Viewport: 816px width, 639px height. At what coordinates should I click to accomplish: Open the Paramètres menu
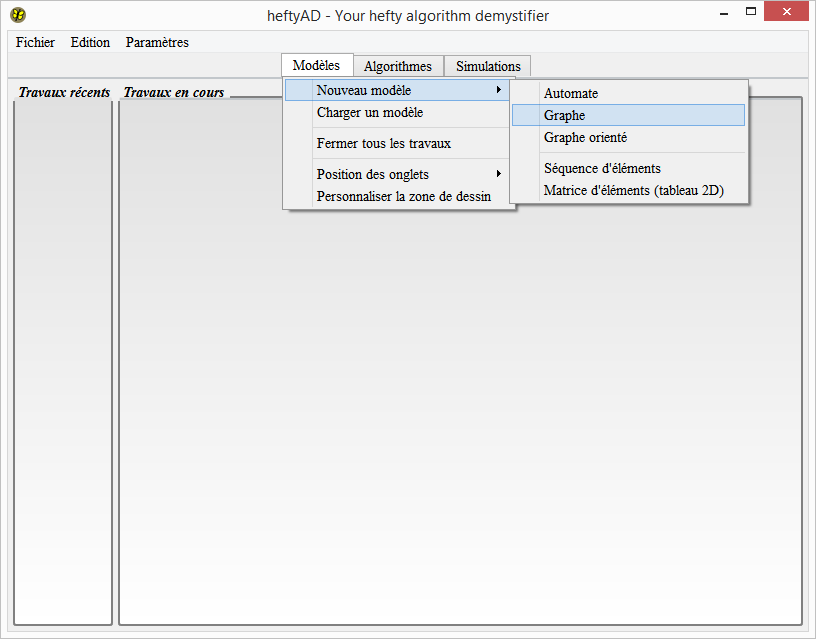[157, 42]
